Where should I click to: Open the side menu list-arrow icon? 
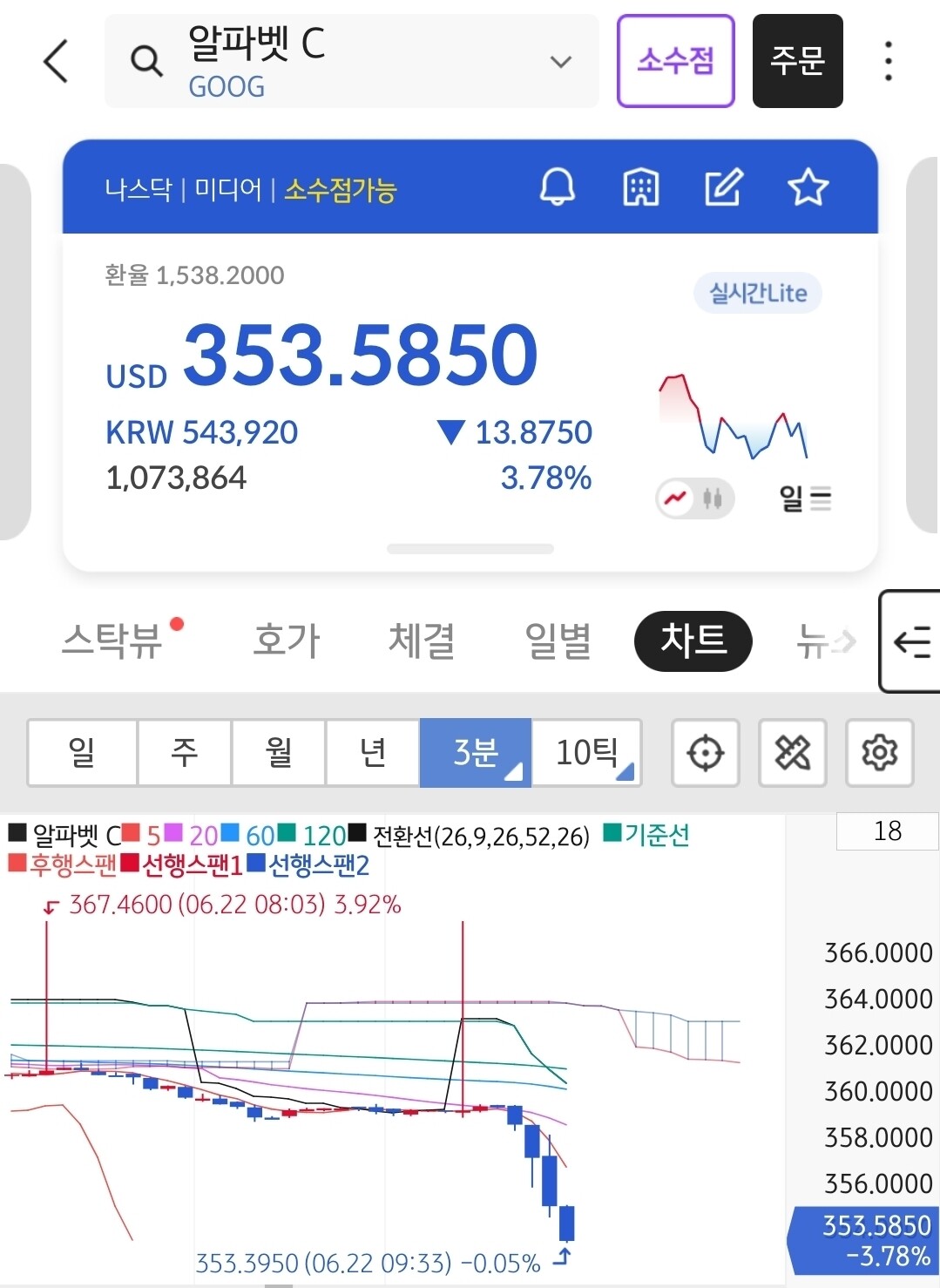pyautogui.click(x=911, y=641)
